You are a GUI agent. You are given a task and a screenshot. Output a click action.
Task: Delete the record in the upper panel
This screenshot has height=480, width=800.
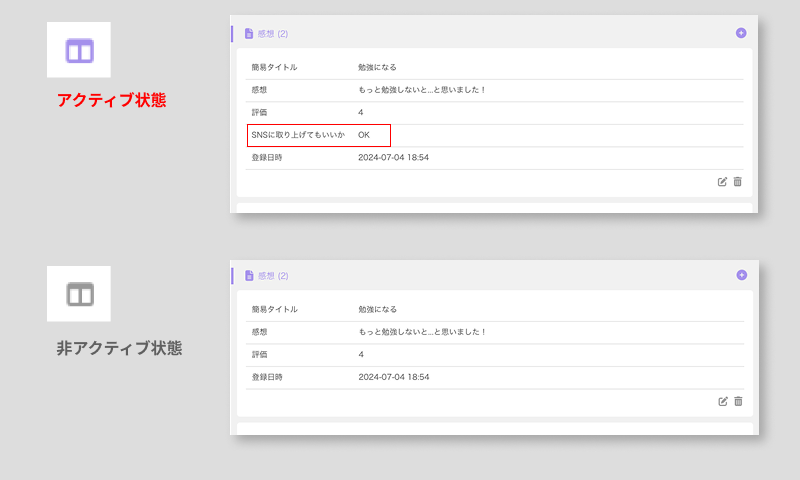737,182
